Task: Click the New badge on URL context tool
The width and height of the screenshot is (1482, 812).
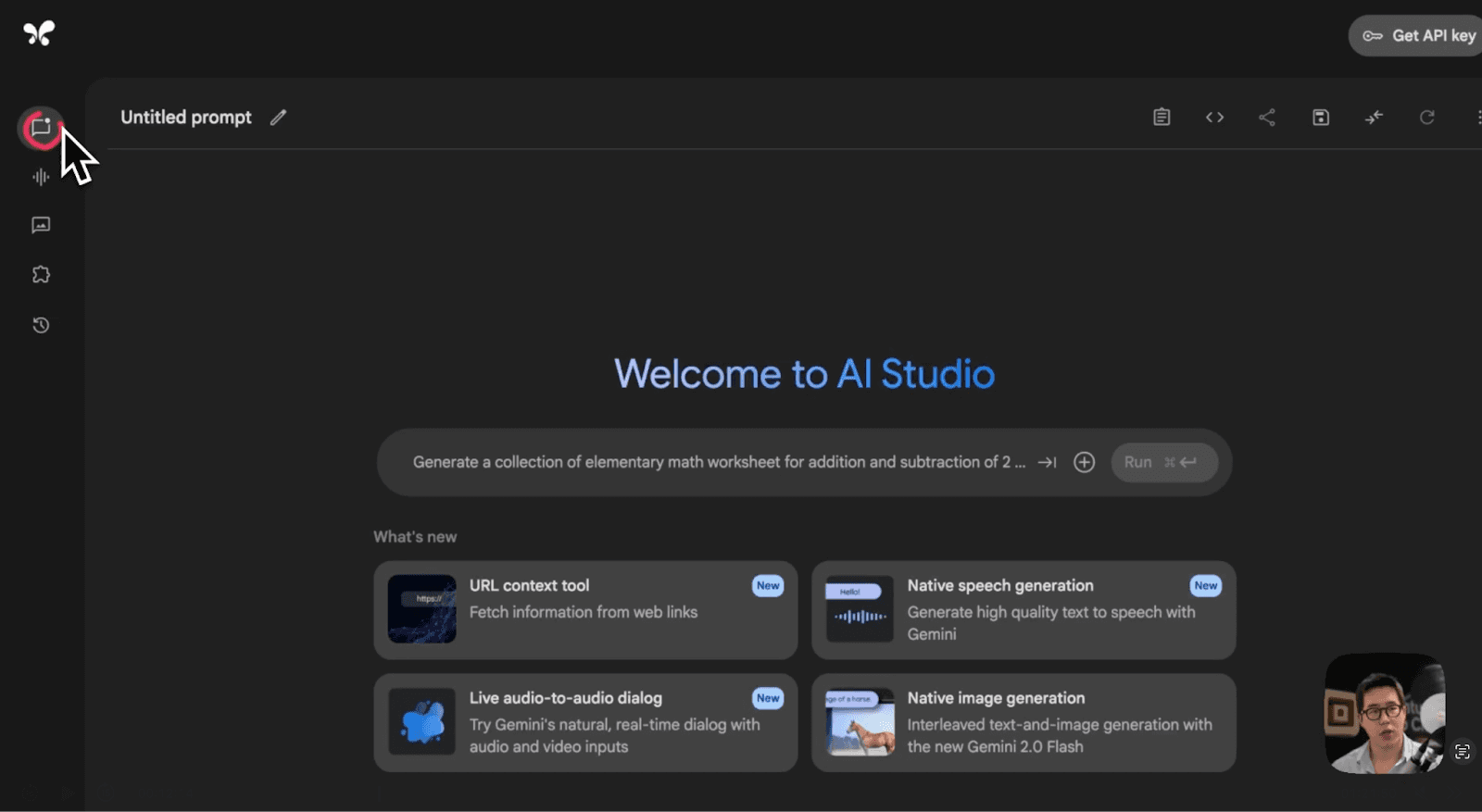Action: [x=768, y=586]
